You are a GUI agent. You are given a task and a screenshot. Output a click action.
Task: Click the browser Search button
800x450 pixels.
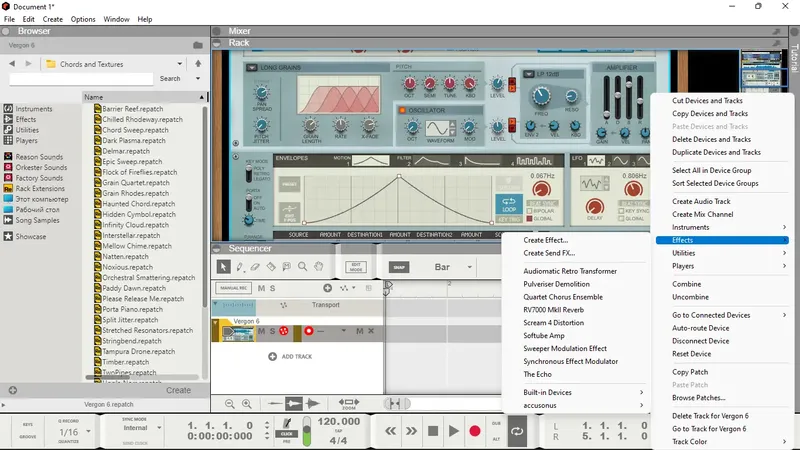[170, 79]
